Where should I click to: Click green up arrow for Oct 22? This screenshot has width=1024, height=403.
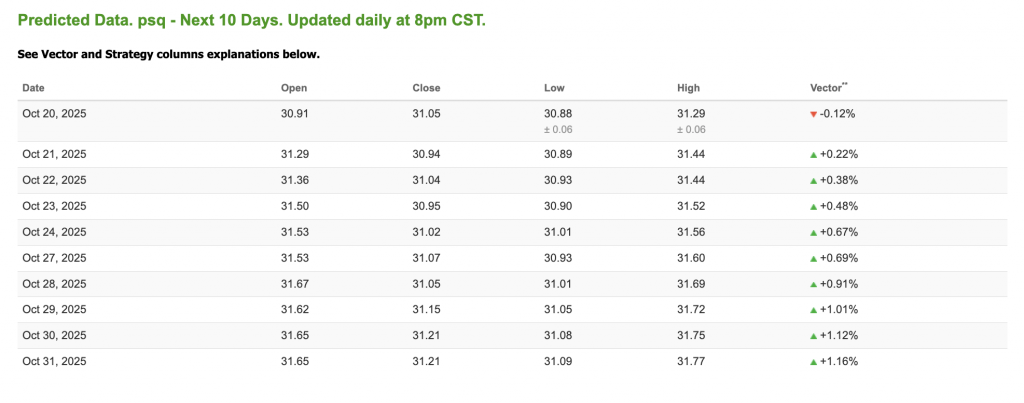coord(813,180)
